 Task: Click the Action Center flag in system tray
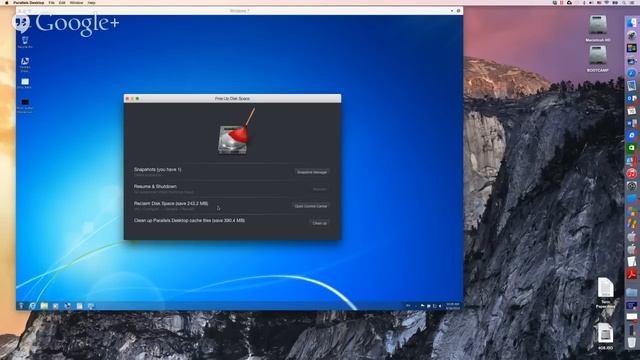(x=422, y=306)
